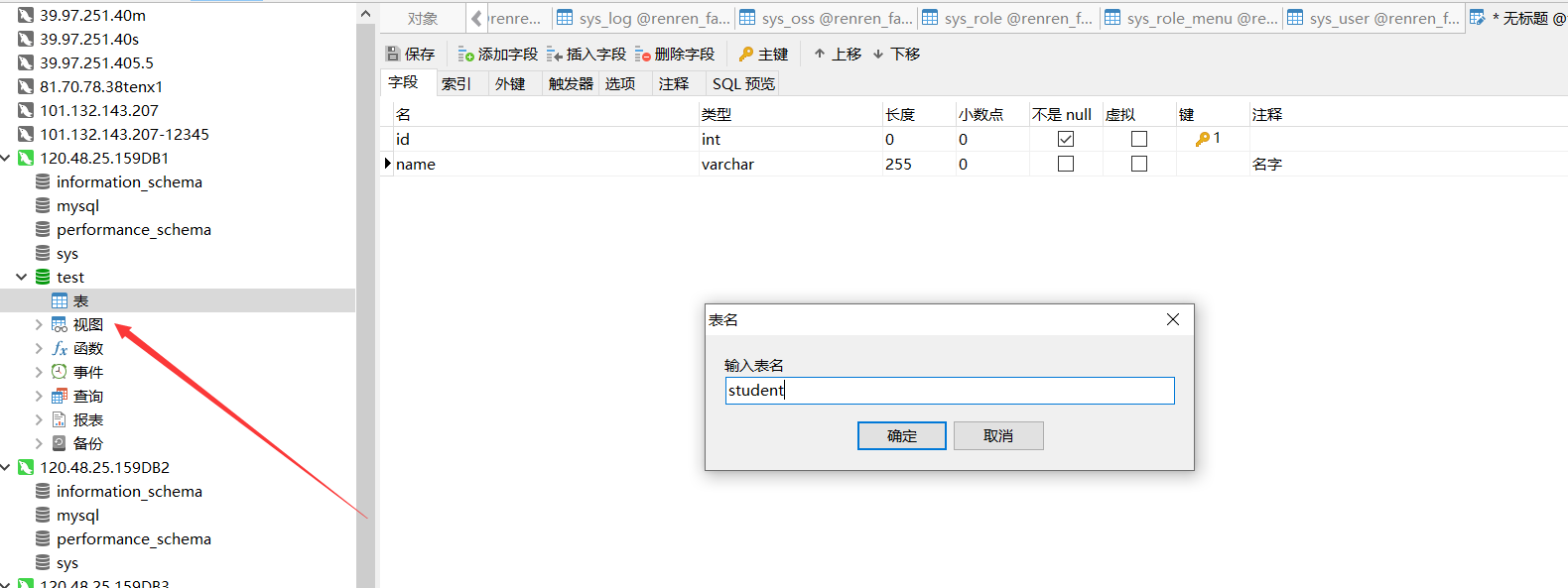Cancel the dialog with 取消 button
1568x588 pixels.
click(x=997, y=436)
